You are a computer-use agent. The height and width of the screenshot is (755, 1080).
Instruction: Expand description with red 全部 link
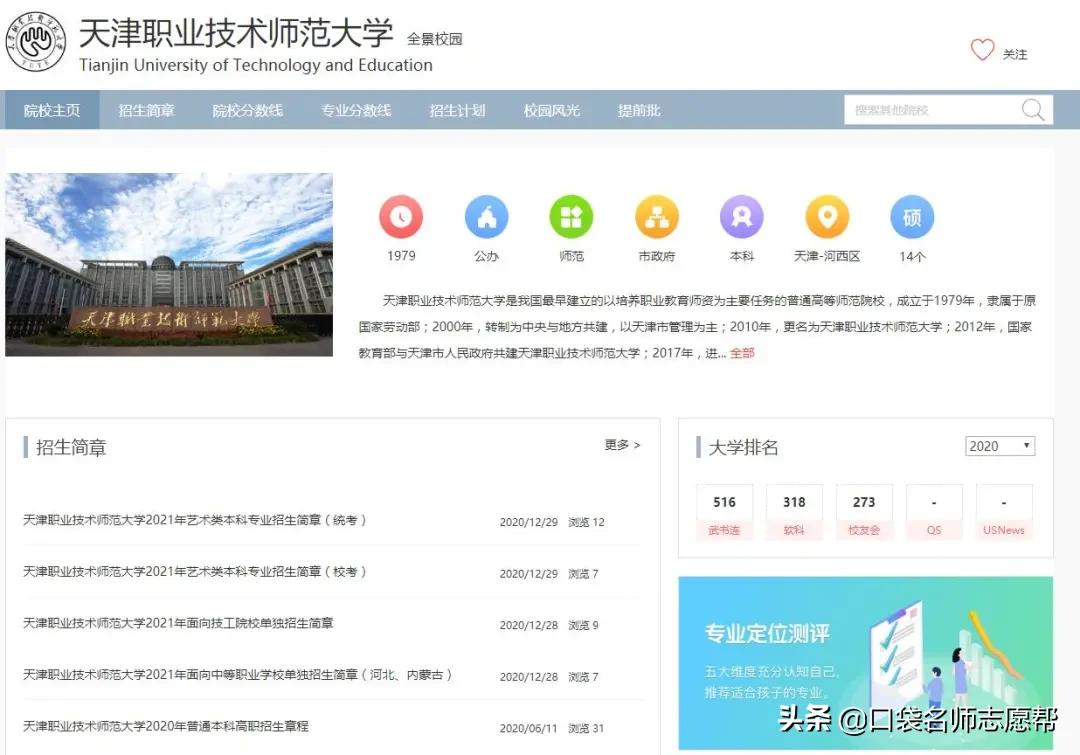(742, 353)
